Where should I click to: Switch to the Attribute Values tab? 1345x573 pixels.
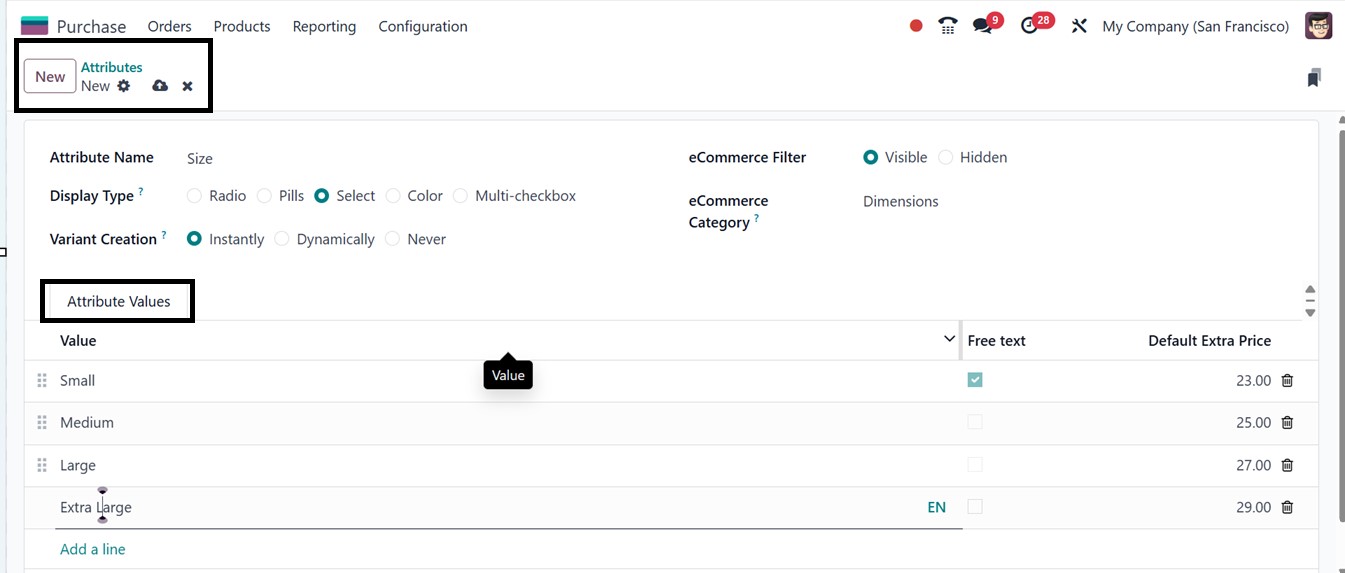(x=118, y=301)
